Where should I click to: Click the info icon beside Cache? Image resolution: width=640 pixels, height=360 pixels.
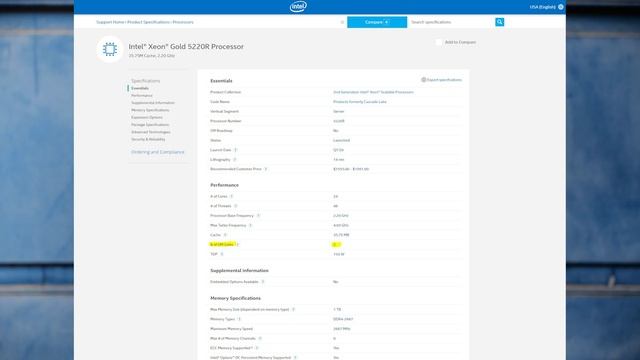point(225,235)
